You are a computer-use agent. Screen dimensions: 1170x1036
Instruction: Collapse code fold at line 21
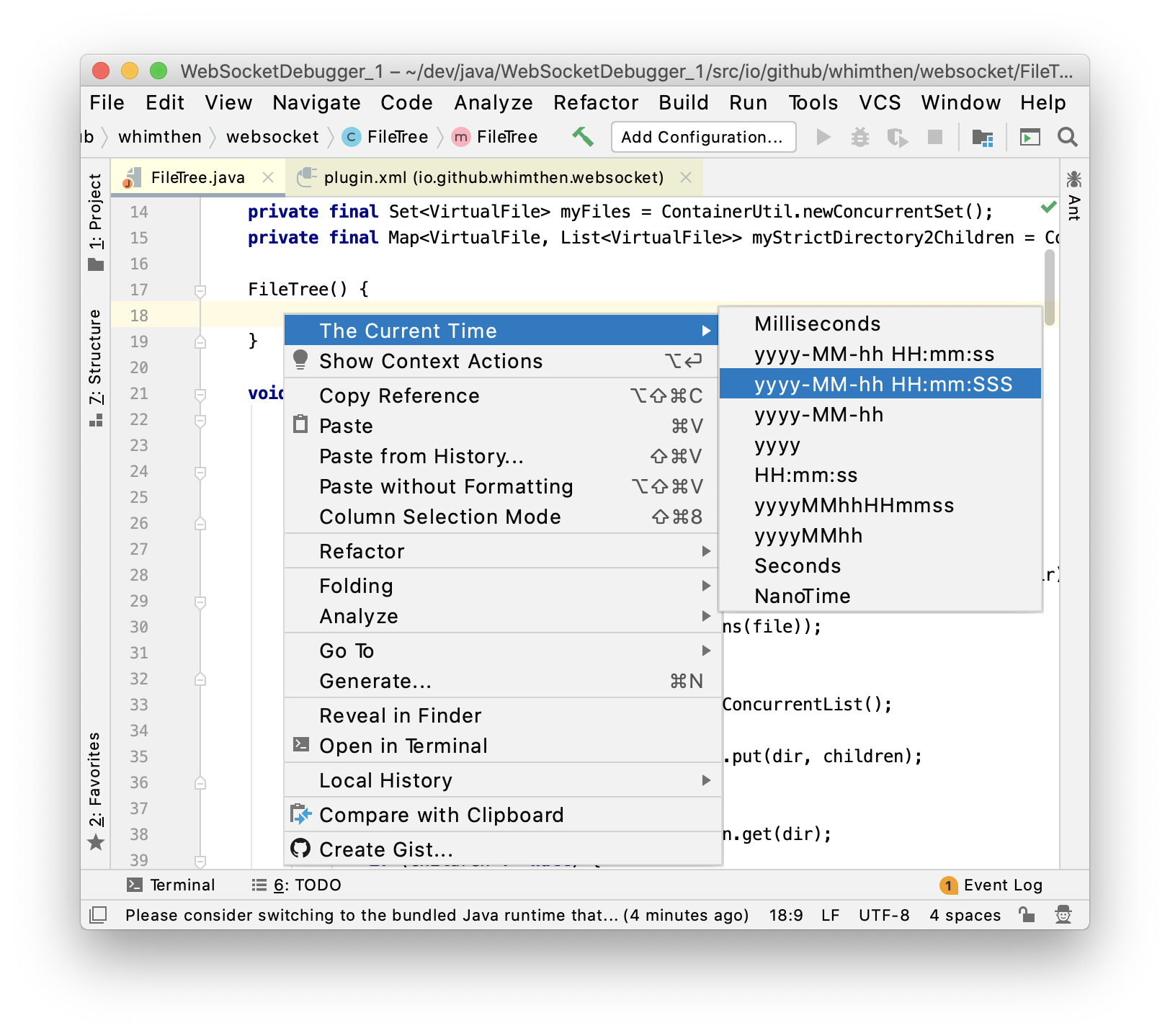[x=200, y=394]
